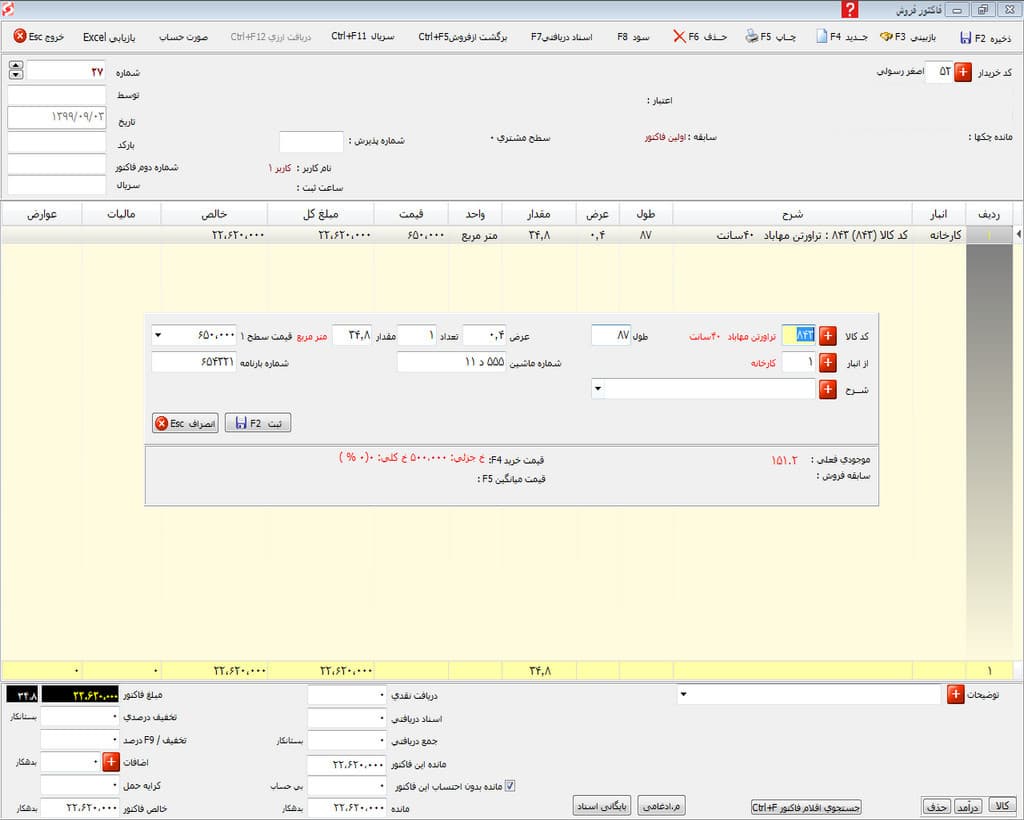
Task: Click the تخفیف درصدی discount field
Action: (80, 717)
